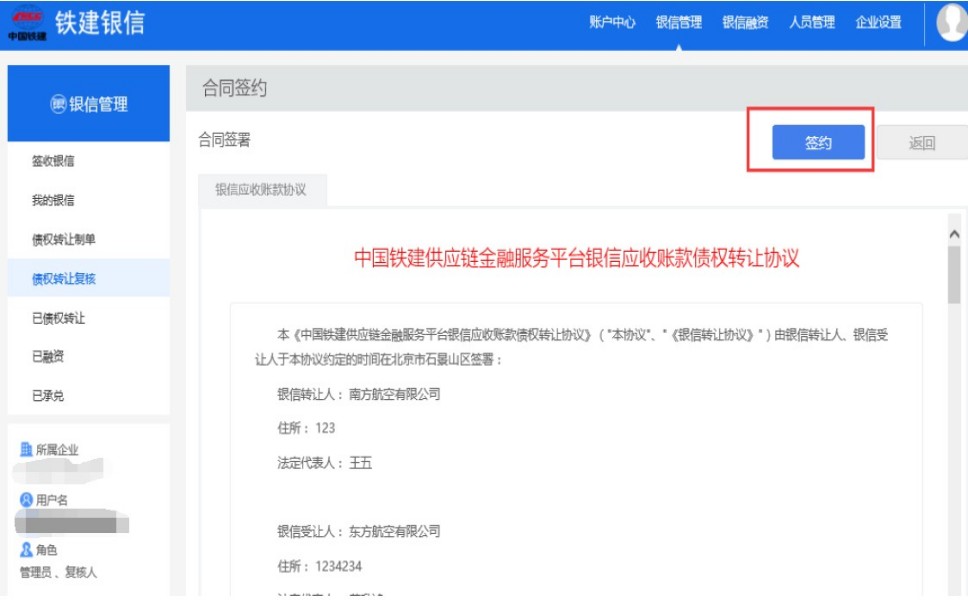Image resolution: width=968 pixels, height=600 pixels.
Task: Go to 已融资 in the sidebar
Action: (48, 357)
